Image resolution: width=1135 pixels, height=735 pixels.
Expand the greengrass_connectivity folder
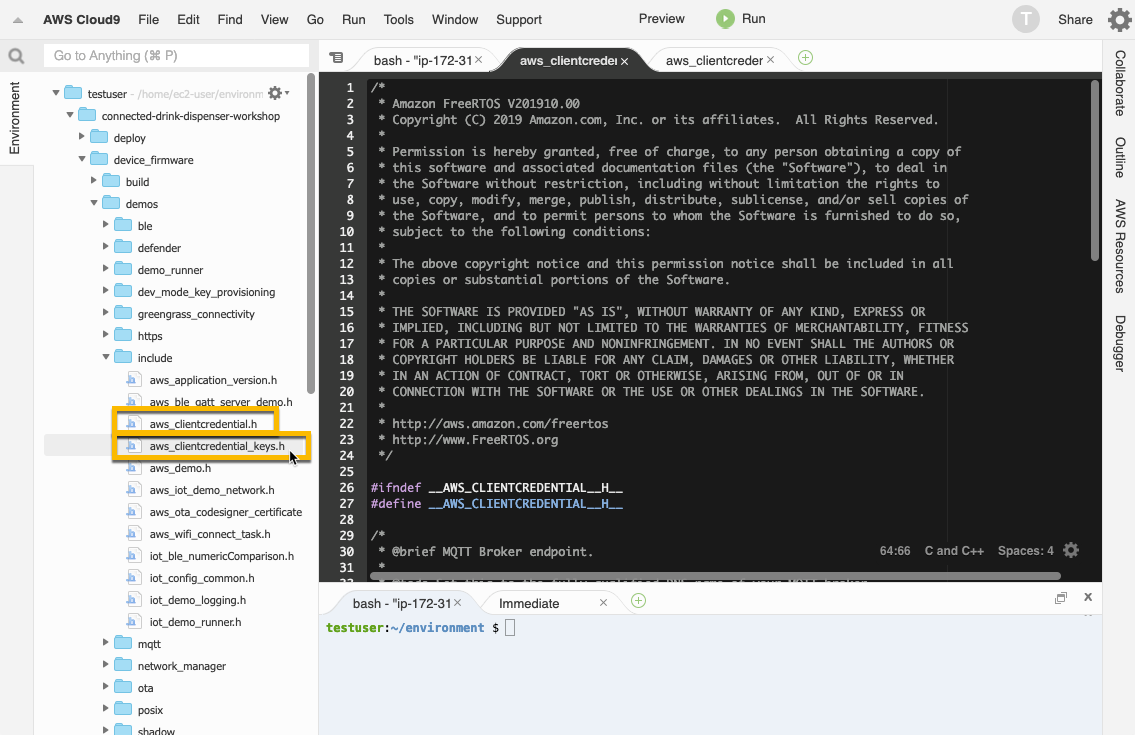click(106, 312)
